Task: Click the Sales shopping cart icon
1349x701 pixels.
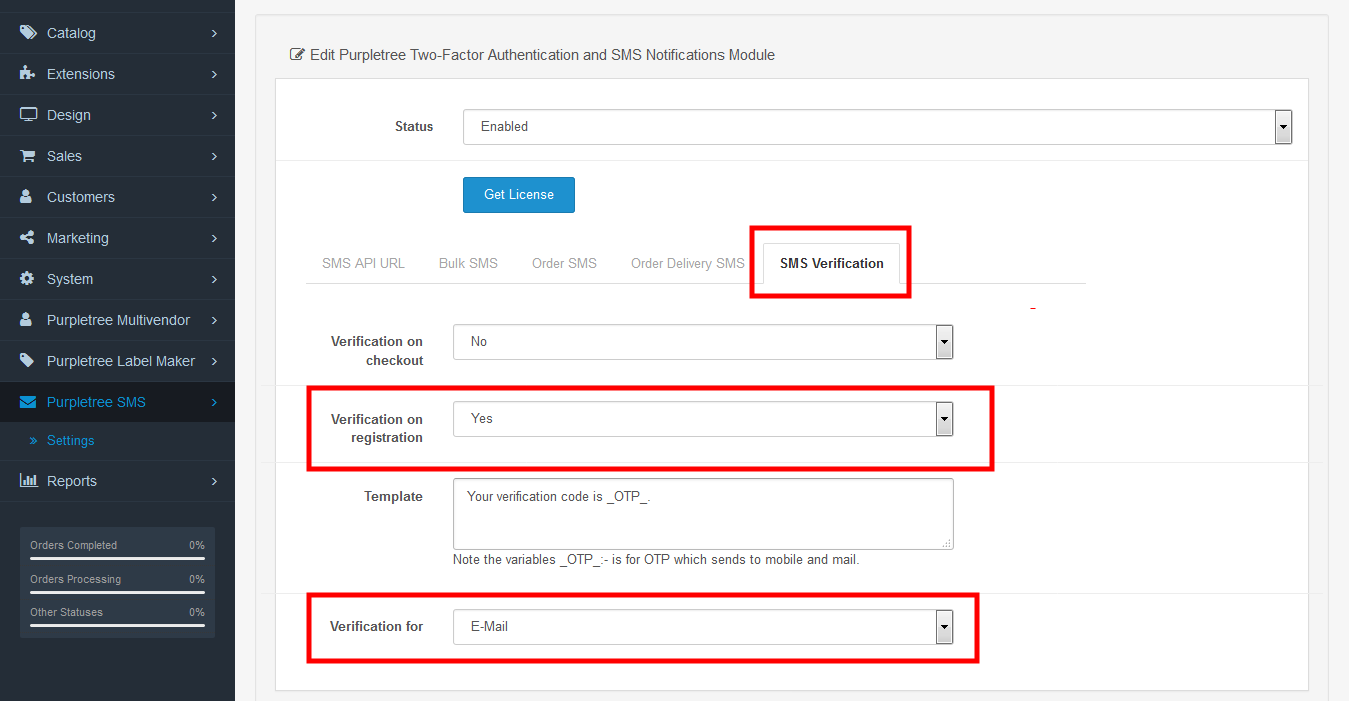Action: click(x=28, y=156)
